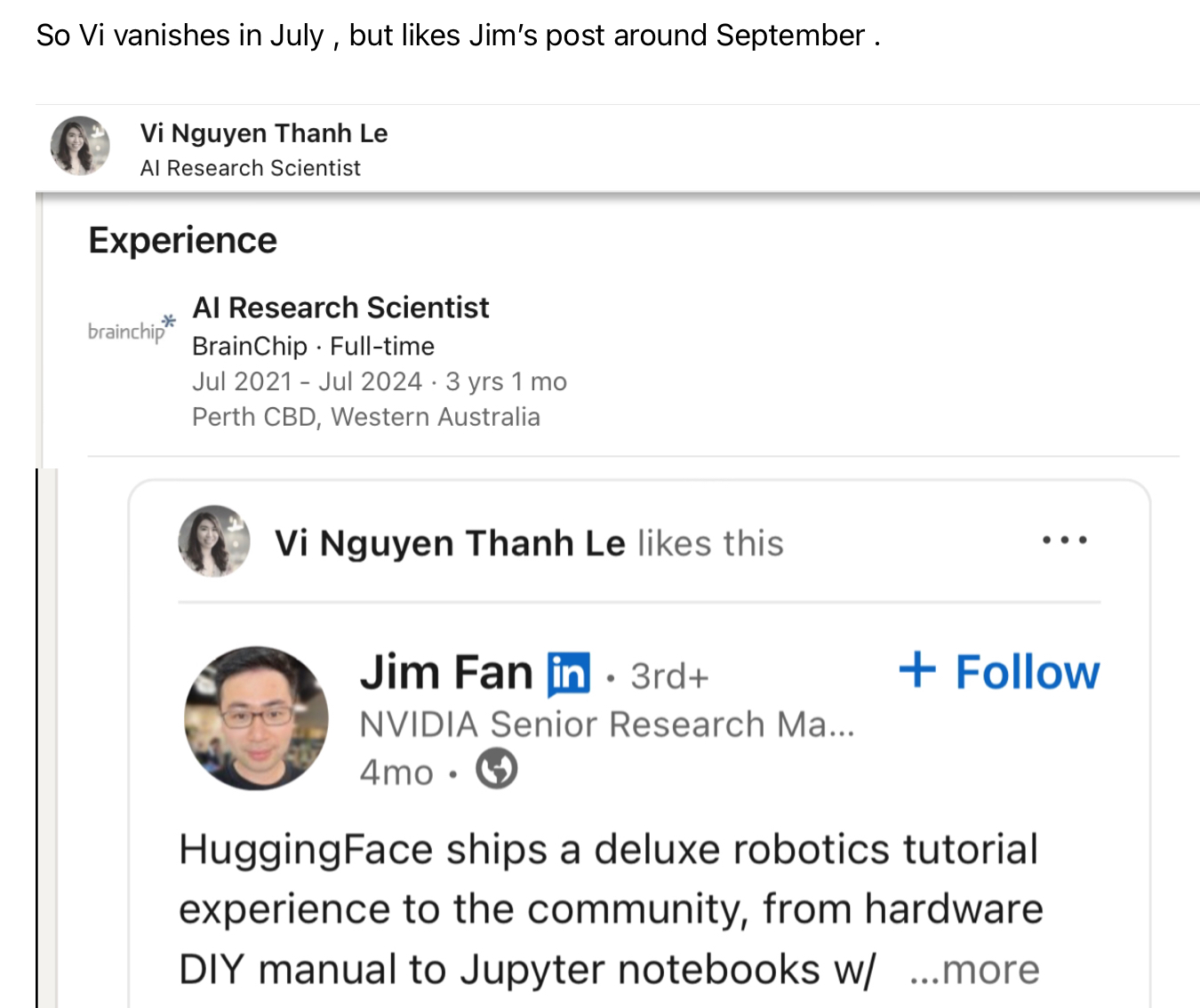Click Jim Fan's profile picture
This screenshot has width=1200, height=1008.
pos(256,718)
